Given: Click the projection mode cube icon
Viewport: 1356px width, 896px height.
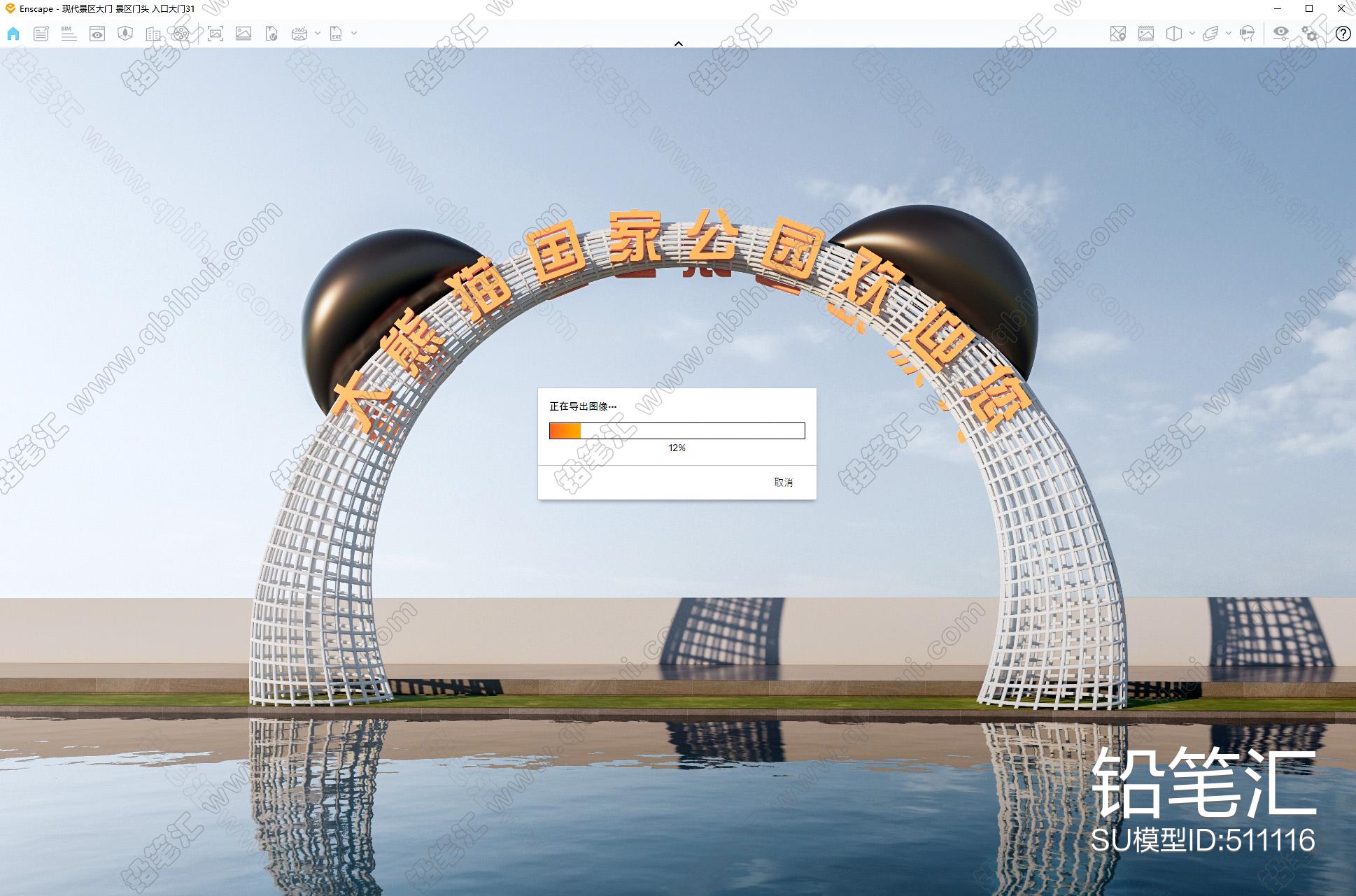Looking at the screenshot, I should click(x=1174, y=34).
